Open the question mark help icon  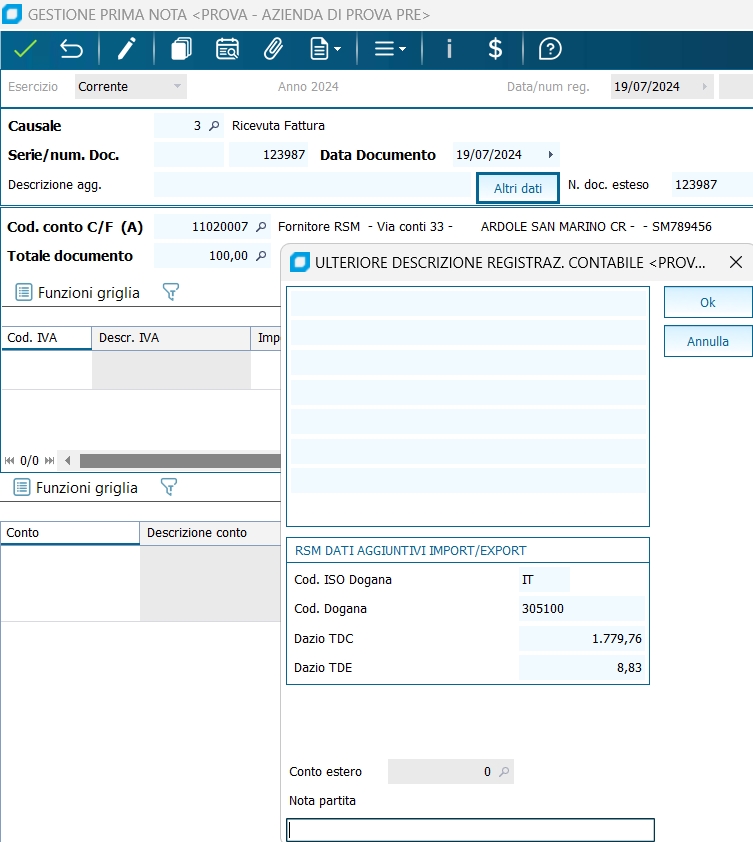[549, 48]
